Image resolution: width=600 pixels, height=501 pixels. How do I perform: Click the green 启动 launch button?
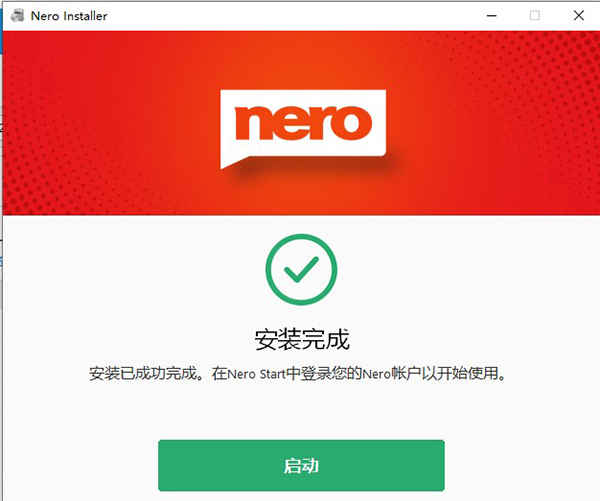point(301,465)
